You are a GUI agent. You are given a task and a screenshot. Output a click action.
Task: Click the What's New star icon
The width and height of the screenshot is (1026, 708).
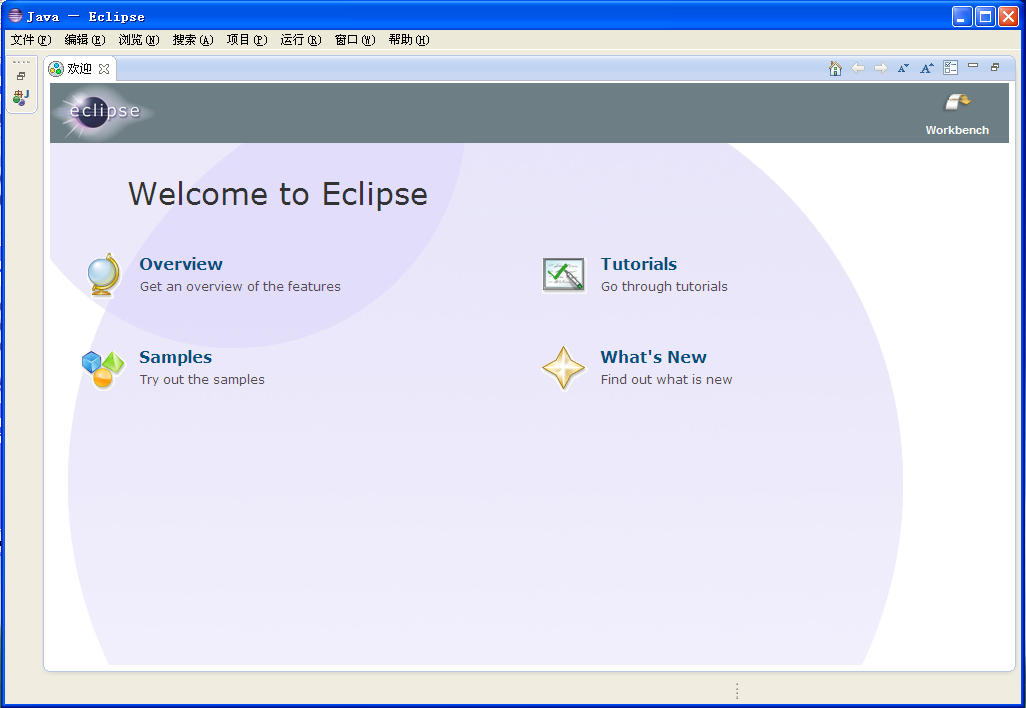563,367
